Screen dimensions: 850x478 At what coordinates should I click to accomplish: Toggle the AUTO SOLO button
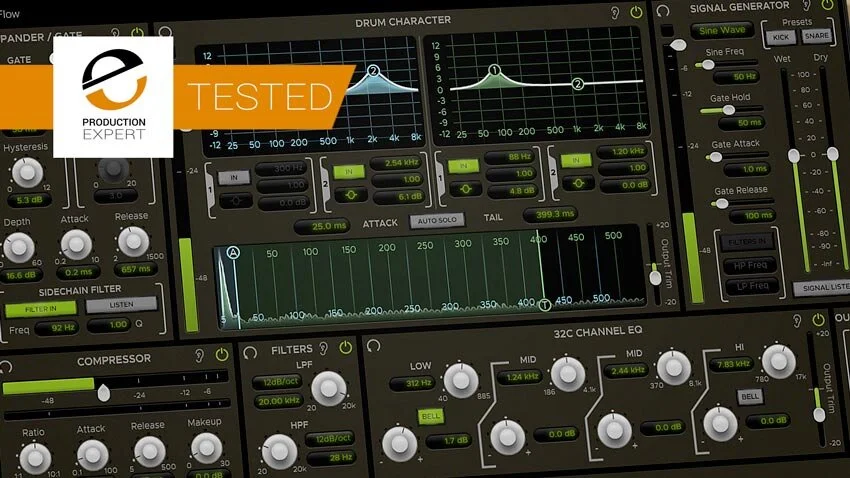pos(437,221)
